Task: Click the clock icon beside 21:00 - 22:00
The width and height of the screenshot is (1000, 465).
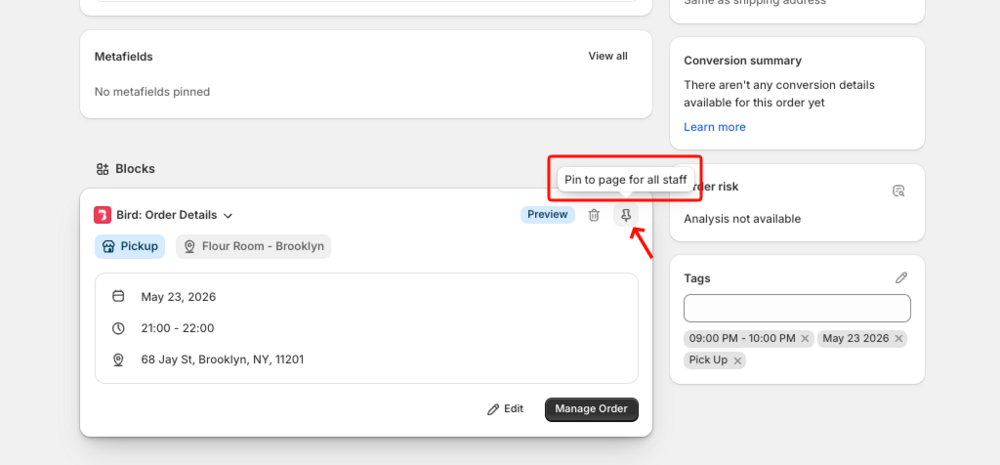Action: coord(118,328)
